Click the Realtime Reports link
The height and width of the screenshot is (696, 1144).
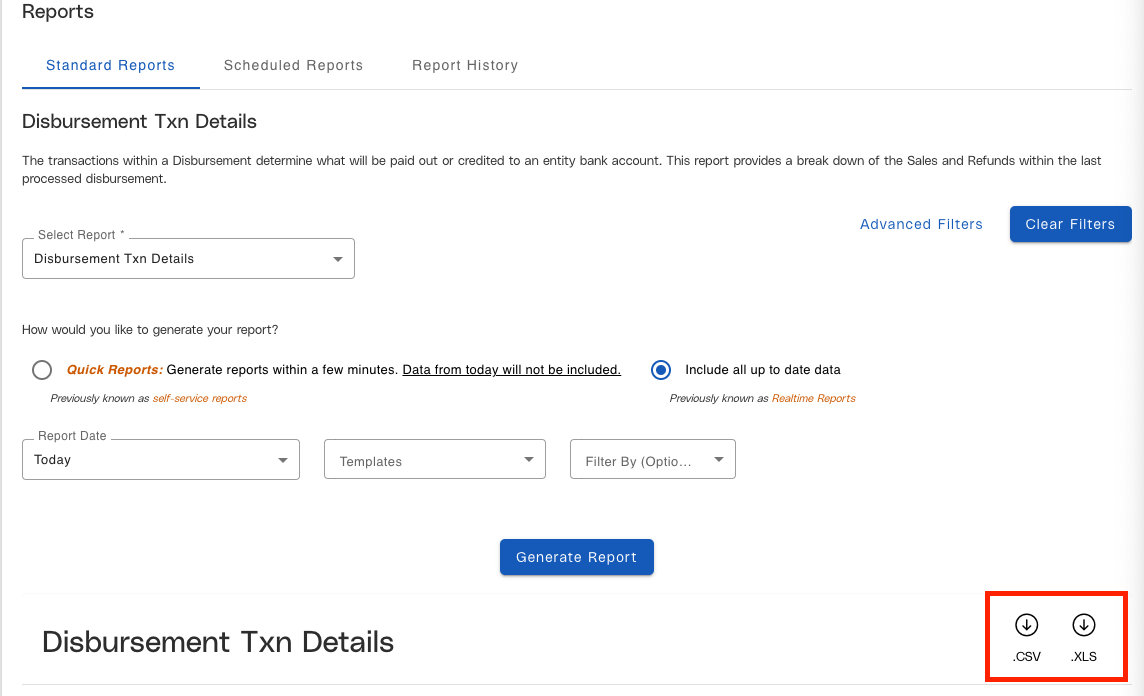coord(813,398)
